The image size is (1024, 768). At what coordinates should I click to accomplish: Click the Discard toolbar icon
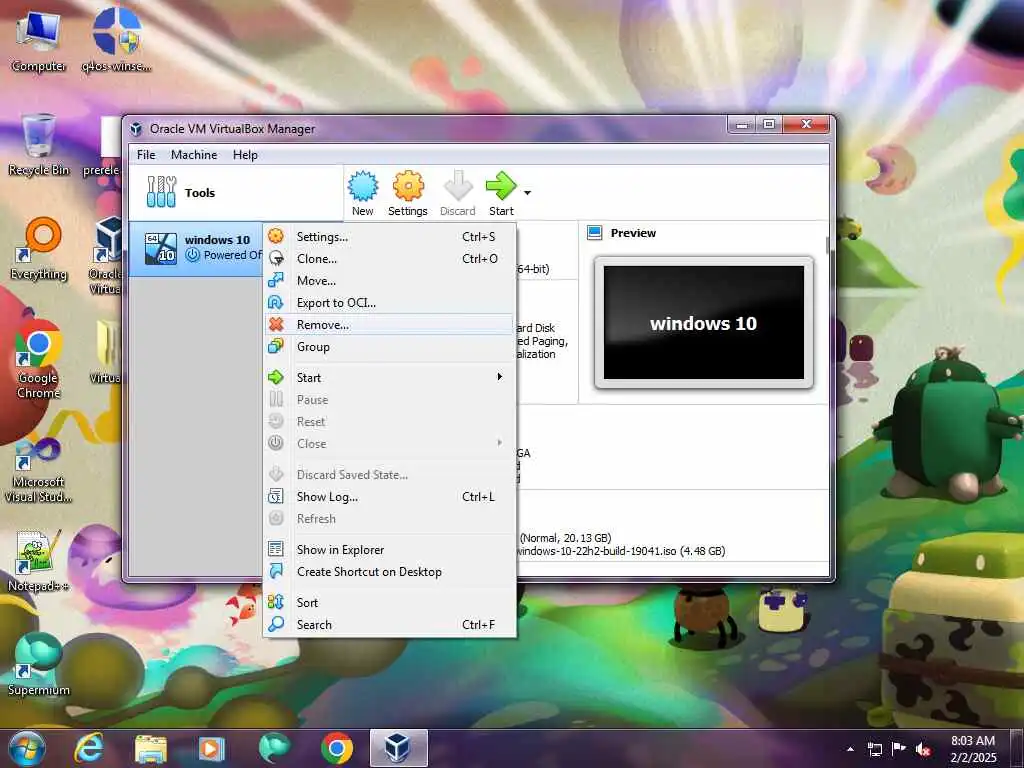pyautogui.click(x=457, y=193)
